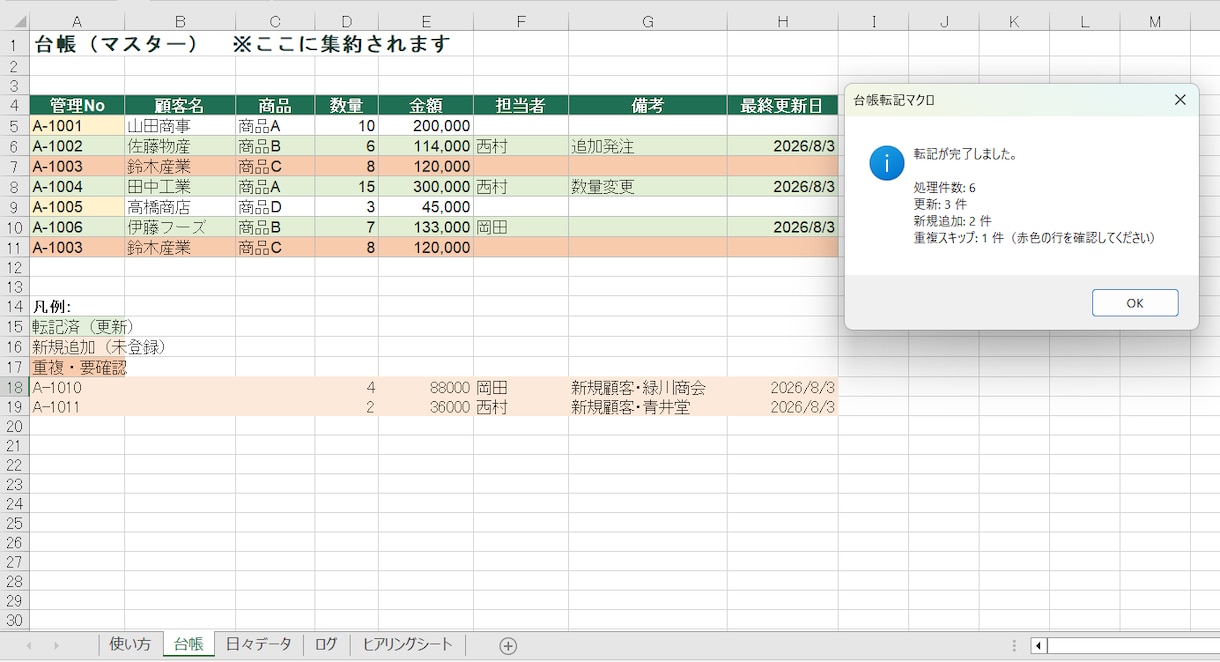
Task: Select cell 伊藤フーズ
Action: tap(180, 227)
